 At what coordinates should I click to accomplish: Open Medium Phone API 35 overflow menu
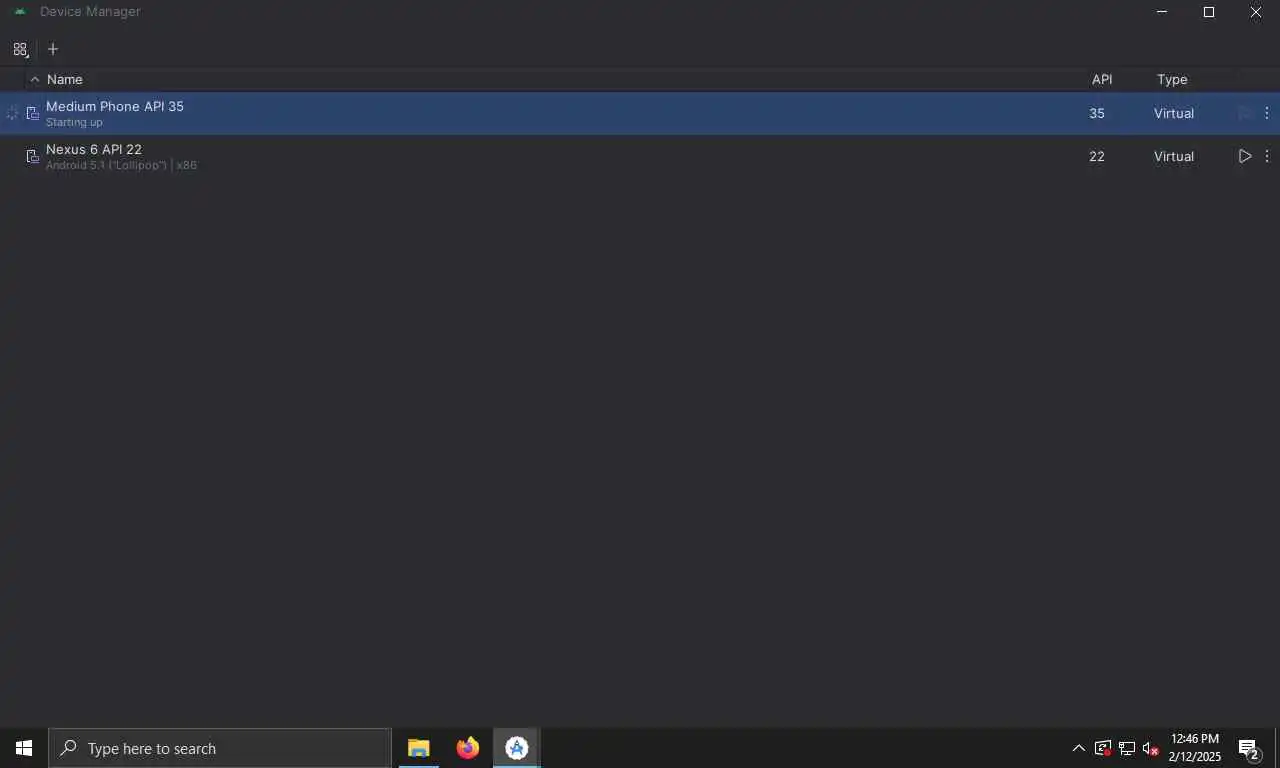pyautogui.click(x=1267, y=113)
